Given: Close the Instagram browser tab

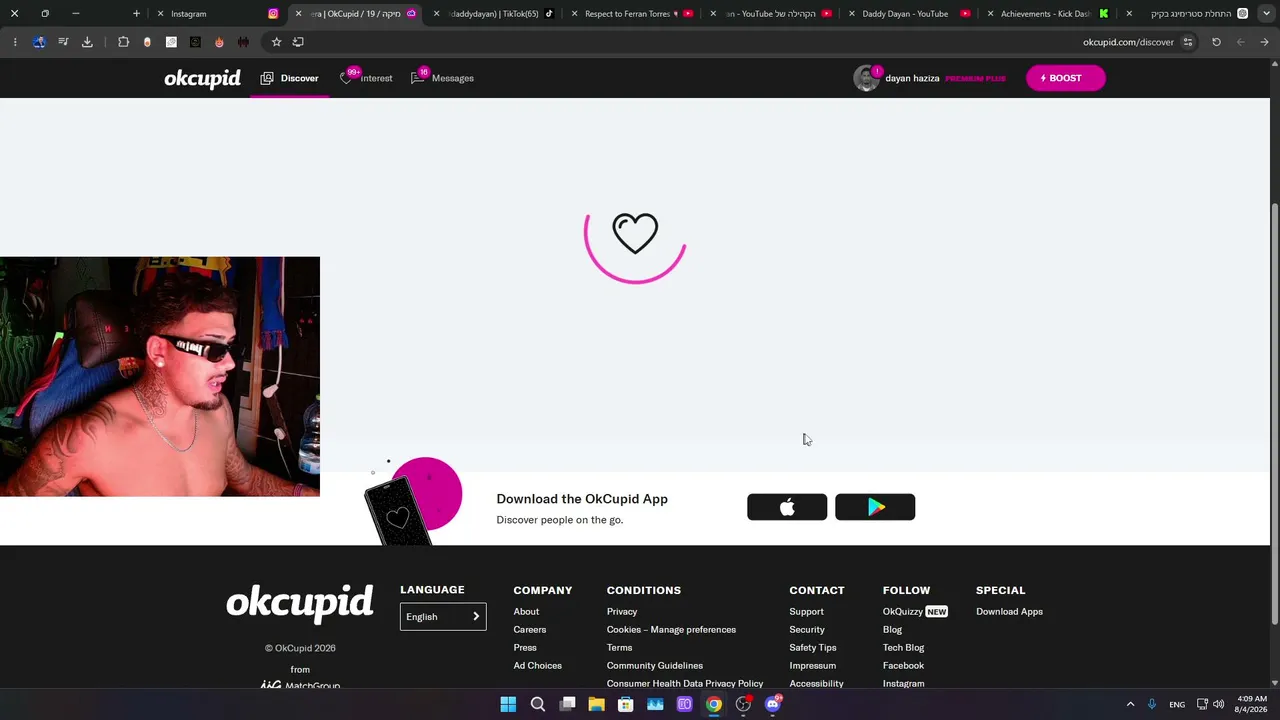Looking at the screenshot, I should (160, 14).
